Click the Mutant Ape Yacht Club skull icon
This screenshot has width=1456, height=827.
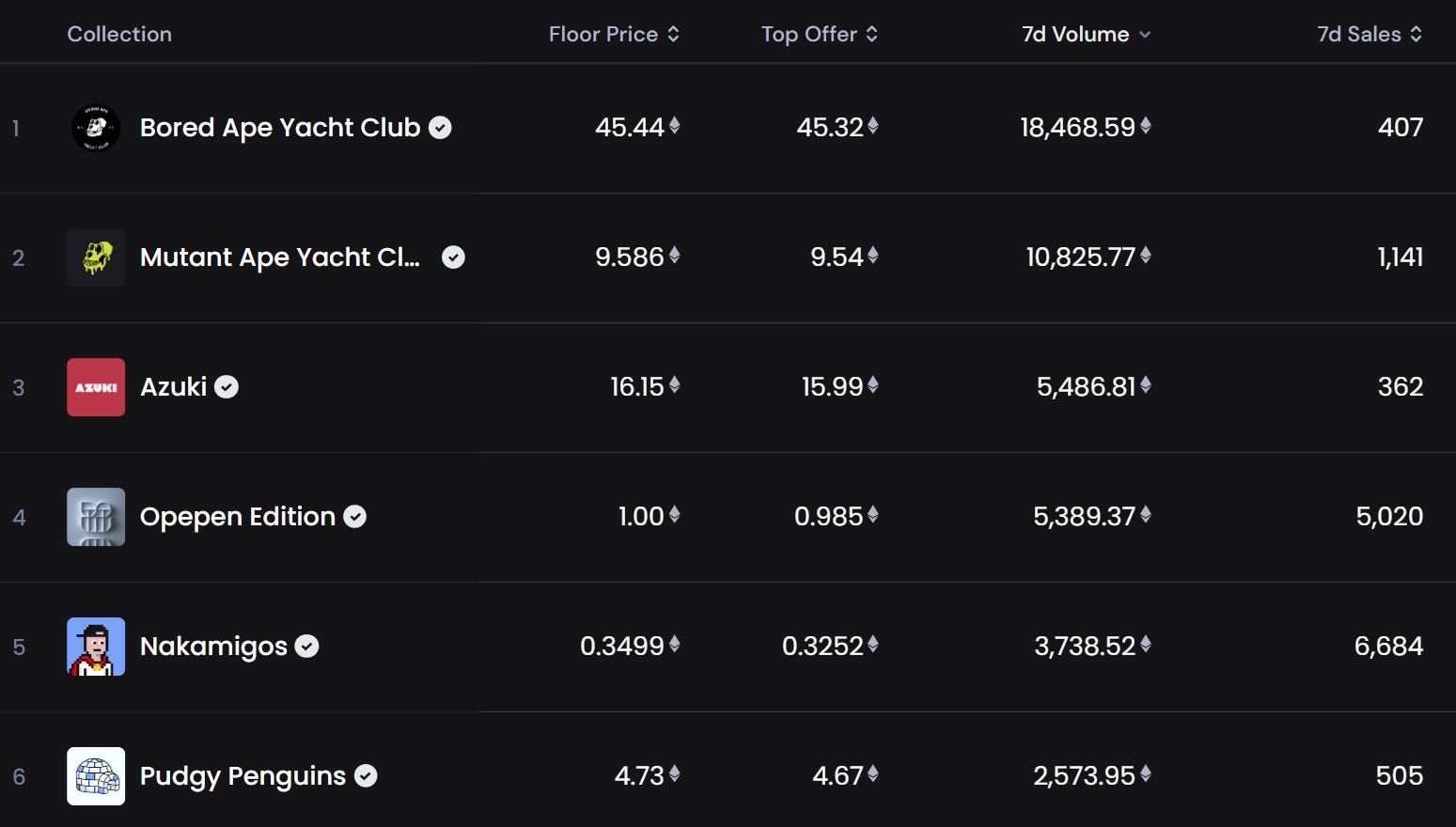[x=96, y=257]
